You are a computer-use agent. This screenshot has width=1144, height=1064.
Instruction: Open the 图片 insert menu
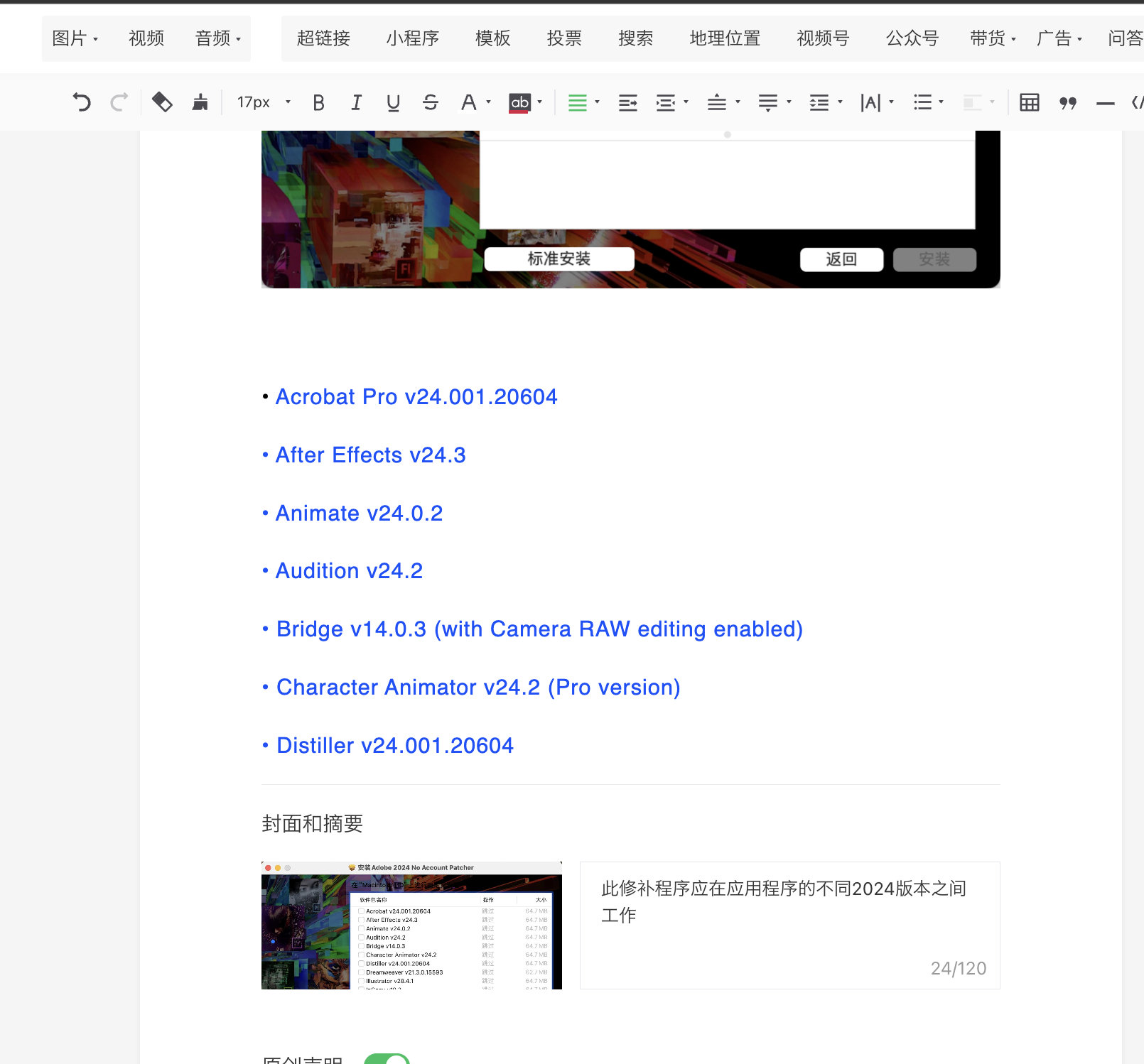75,38
